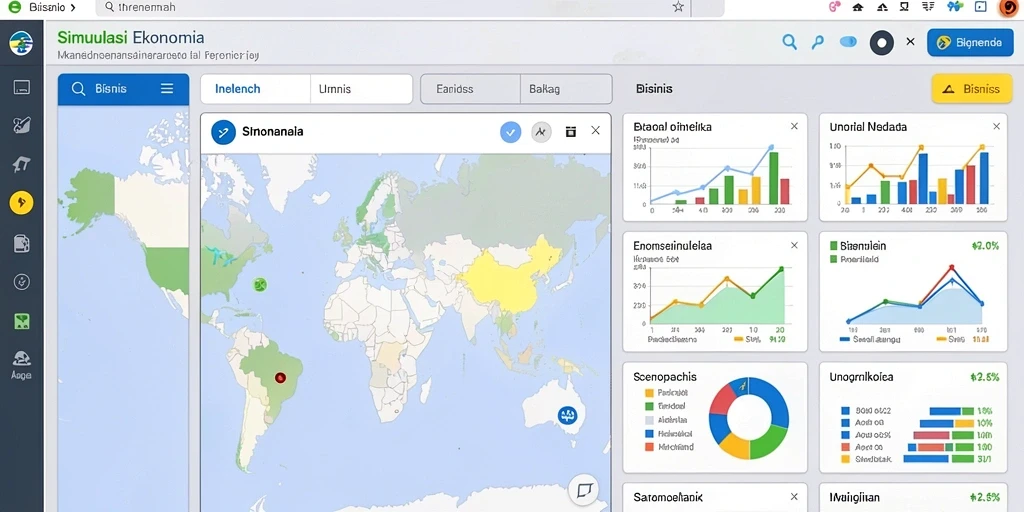Close the Enomserinulelaa chart card
The height and width of the screenshot is (512, 1024).
[x=794, y=246]
